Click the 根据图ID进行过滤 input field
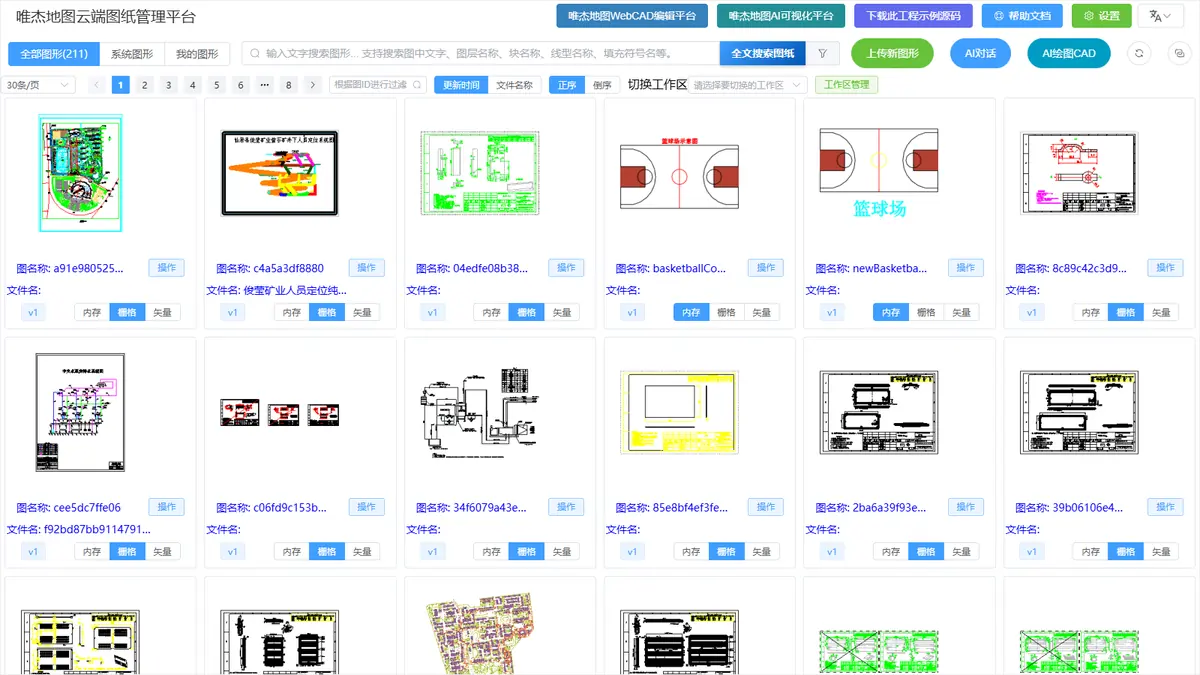This screenshot has width=1200, height=675. pyautogui.click(x=378, y=85)
